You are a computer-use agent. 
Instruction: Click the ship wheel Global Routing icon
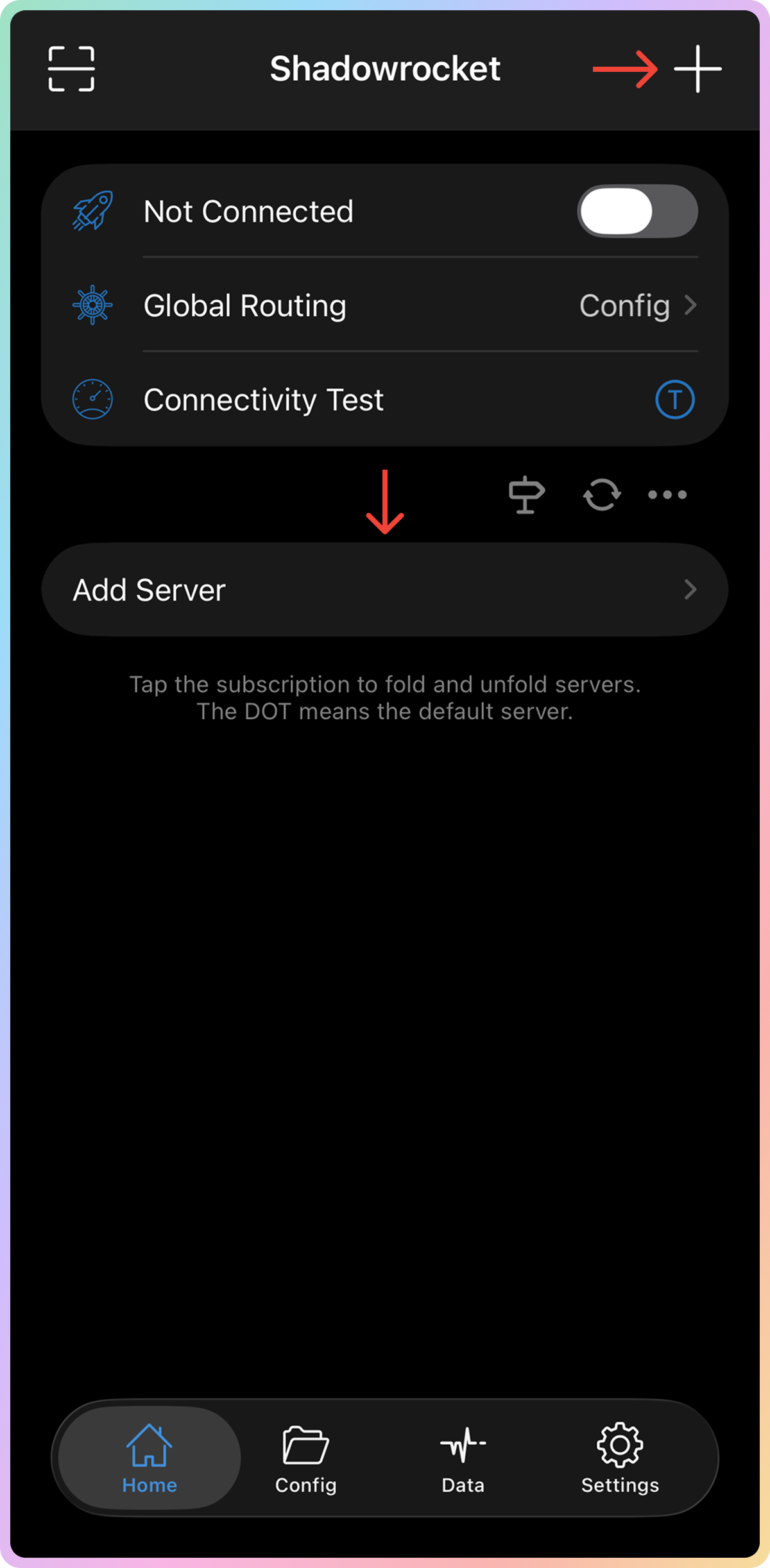pos(92,305)
